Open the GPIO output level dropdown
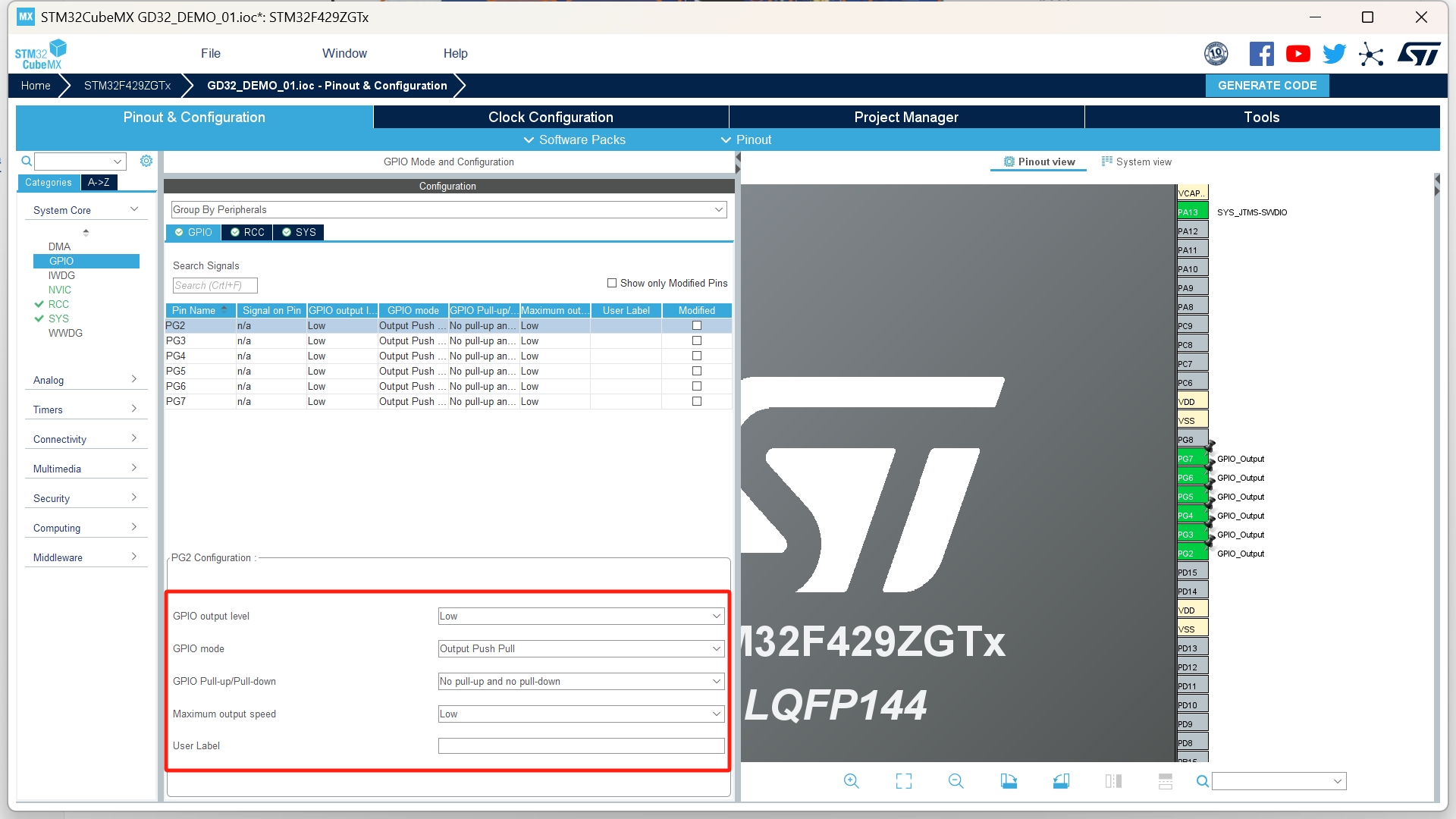 pos(581,616)
